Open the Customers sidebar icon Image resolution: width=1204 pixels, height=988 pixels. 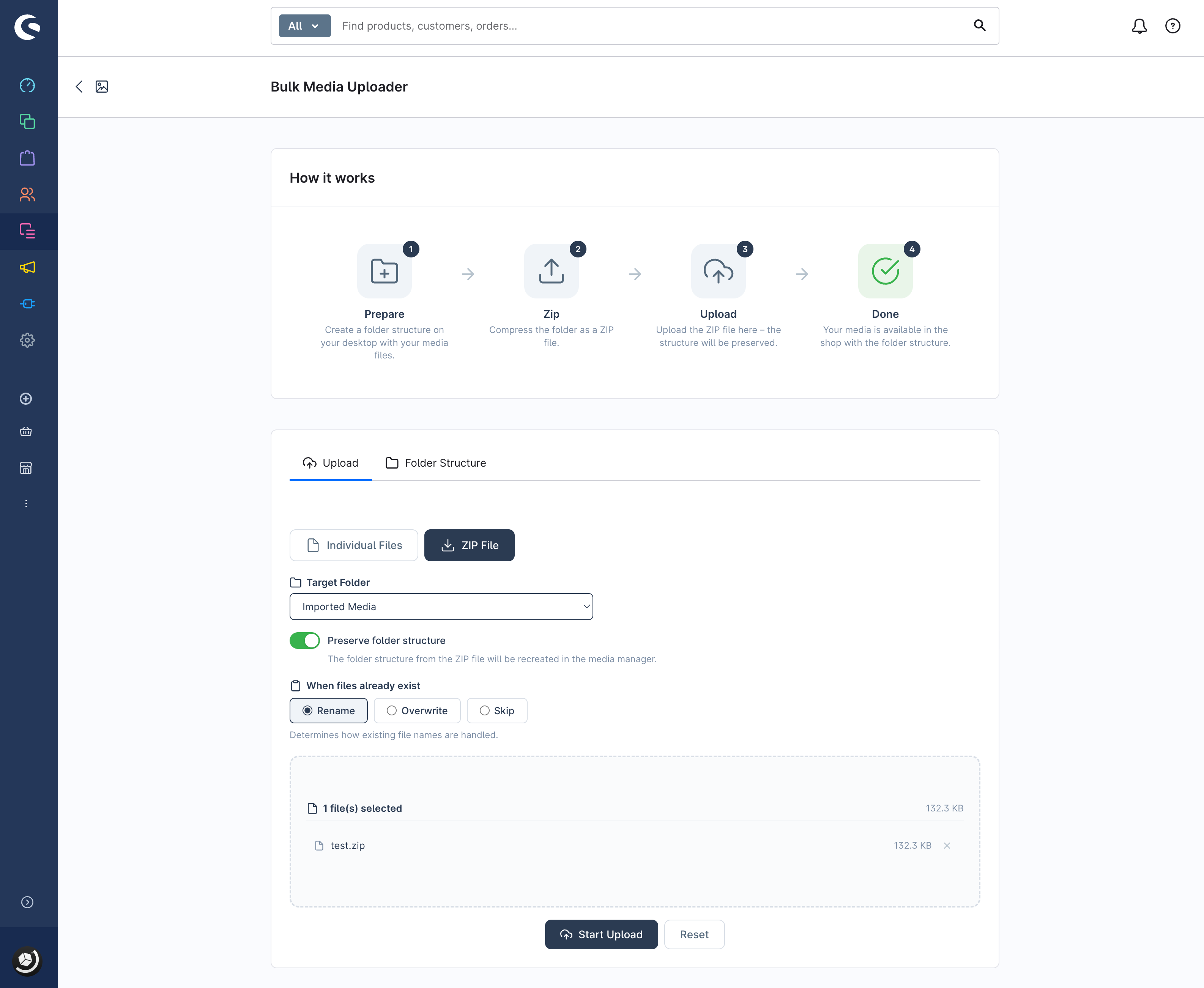27,195
